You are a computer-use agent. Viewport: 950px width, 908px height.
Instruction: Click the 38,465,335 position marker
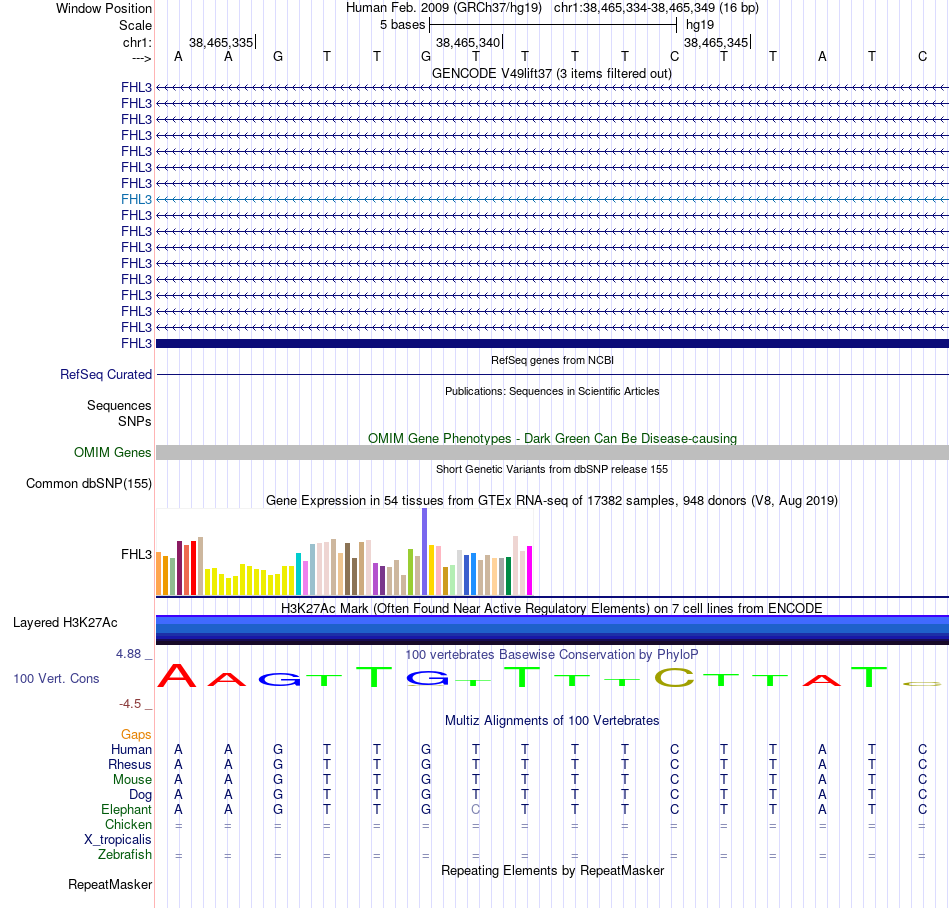(222, 42)
